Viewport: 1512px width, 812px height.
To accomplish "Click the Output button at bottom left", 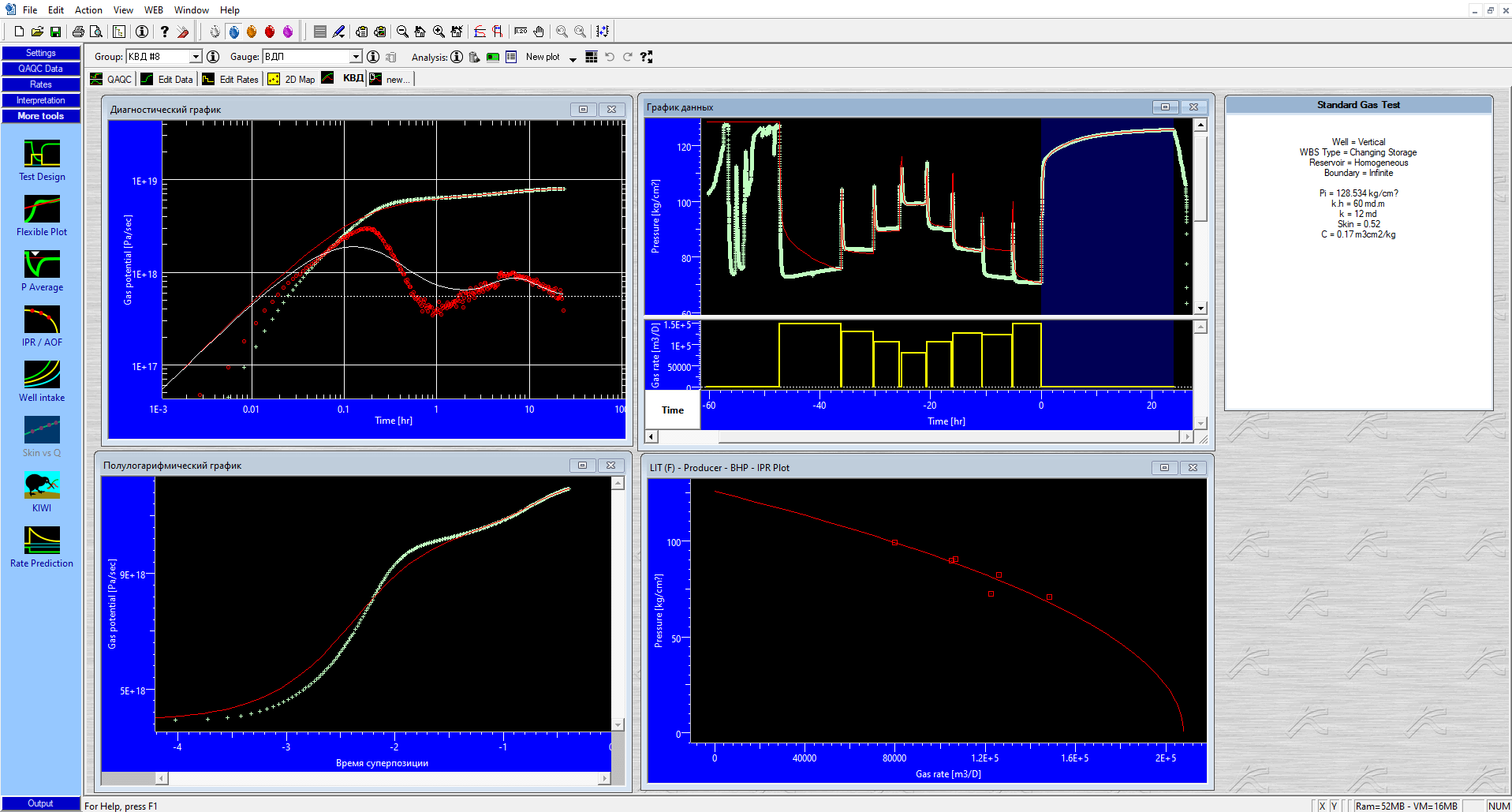I will coord(41,803).
